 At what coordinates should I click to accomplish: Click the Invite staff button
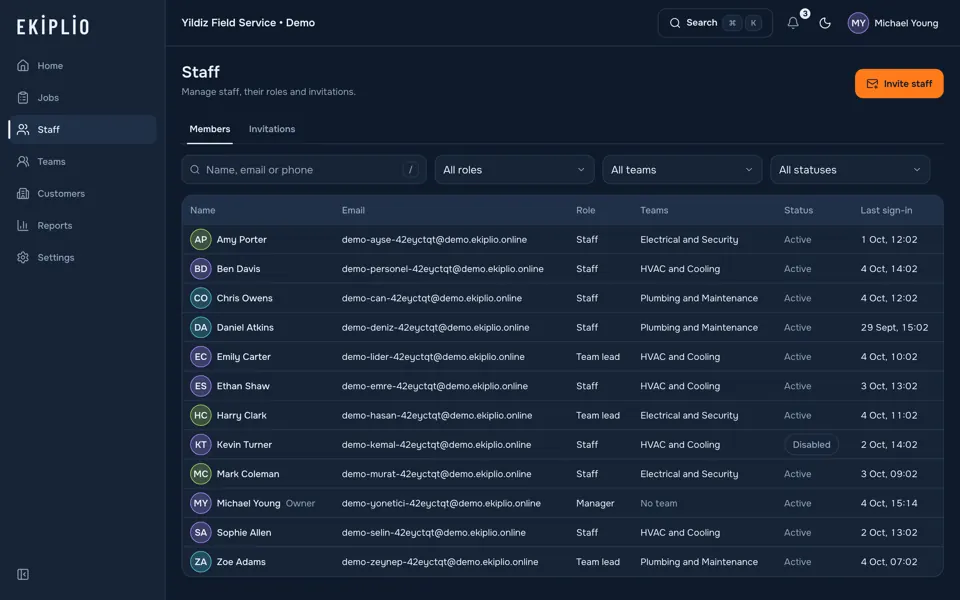(x=899, y=83)
